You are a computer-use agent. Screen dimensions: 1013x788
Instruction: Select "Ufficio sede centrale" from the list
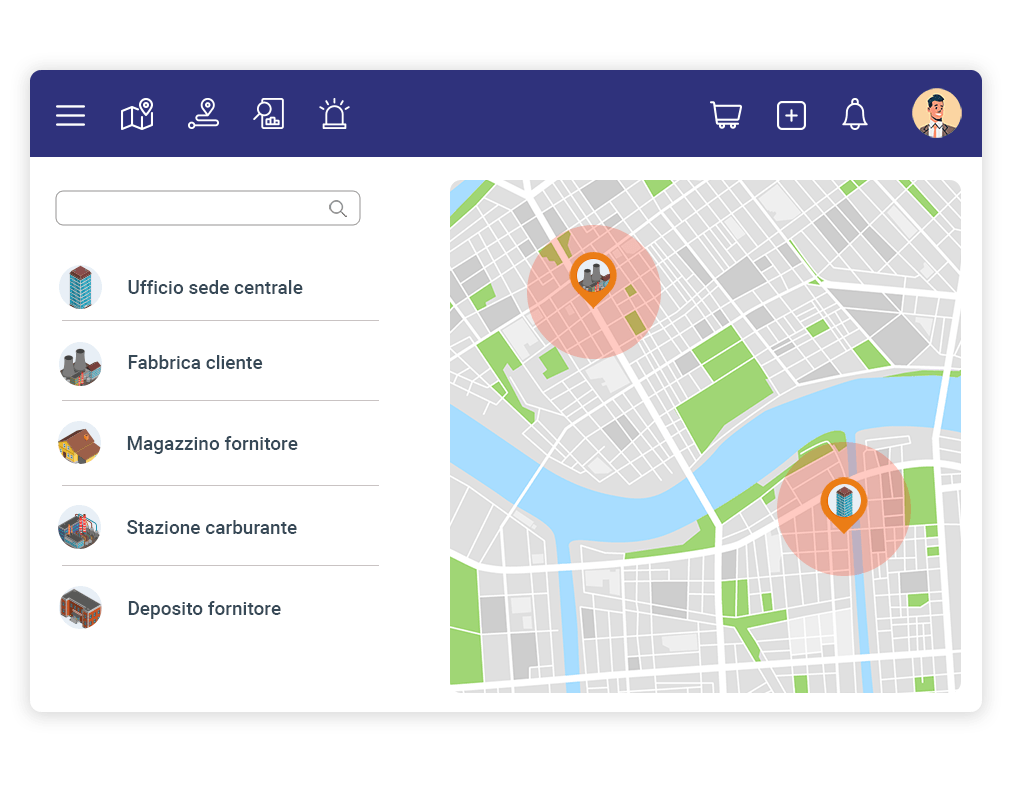(x=214, y=287)
